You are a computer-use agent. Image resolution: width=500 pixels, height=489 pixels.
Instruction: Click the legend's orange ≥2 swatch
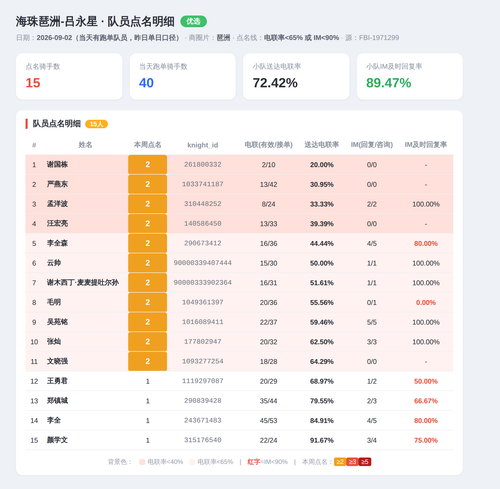click(x=340, y=462)
